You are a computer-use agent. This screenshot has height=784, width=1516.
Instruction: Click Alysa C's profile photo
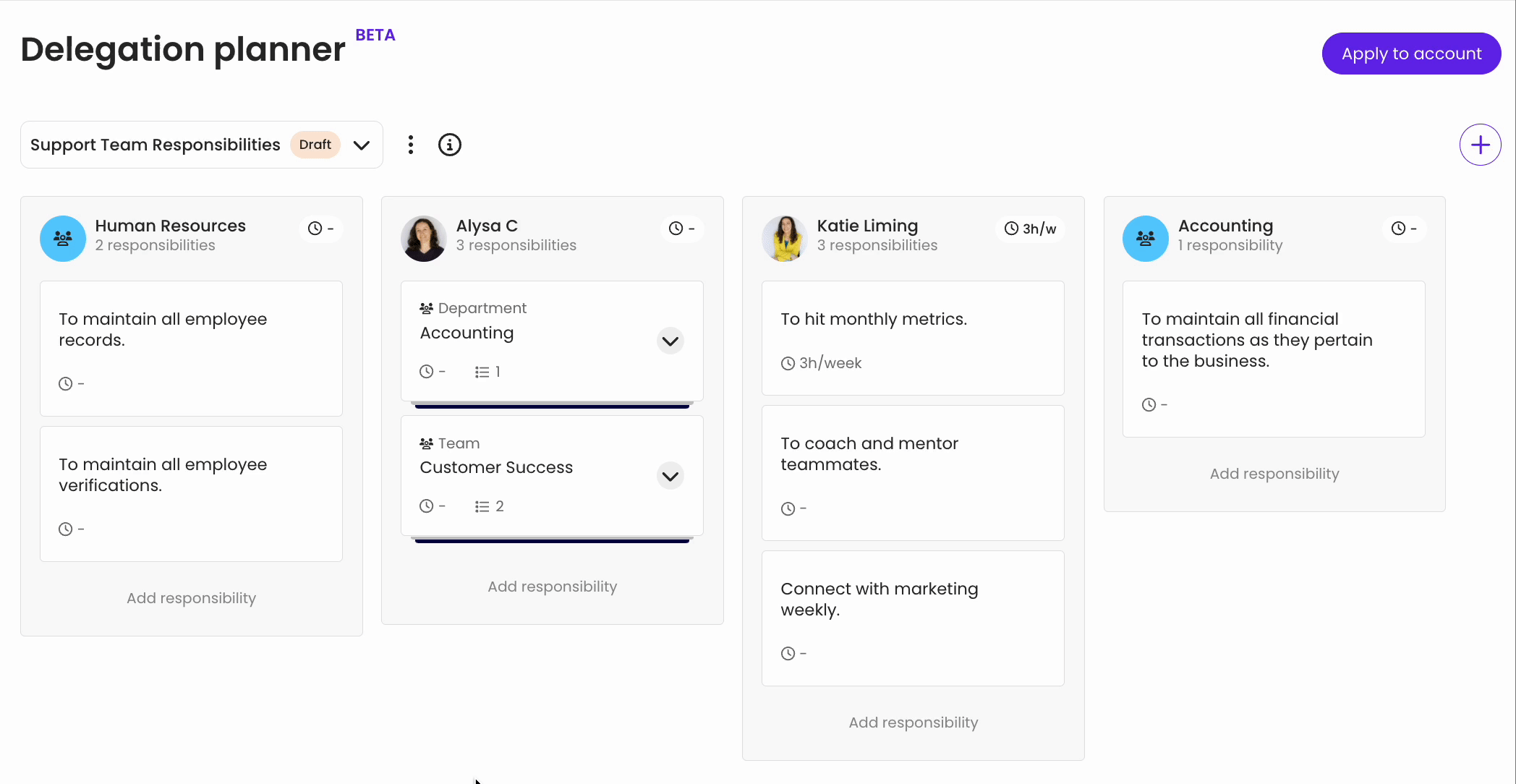click(x=423, y=238)
